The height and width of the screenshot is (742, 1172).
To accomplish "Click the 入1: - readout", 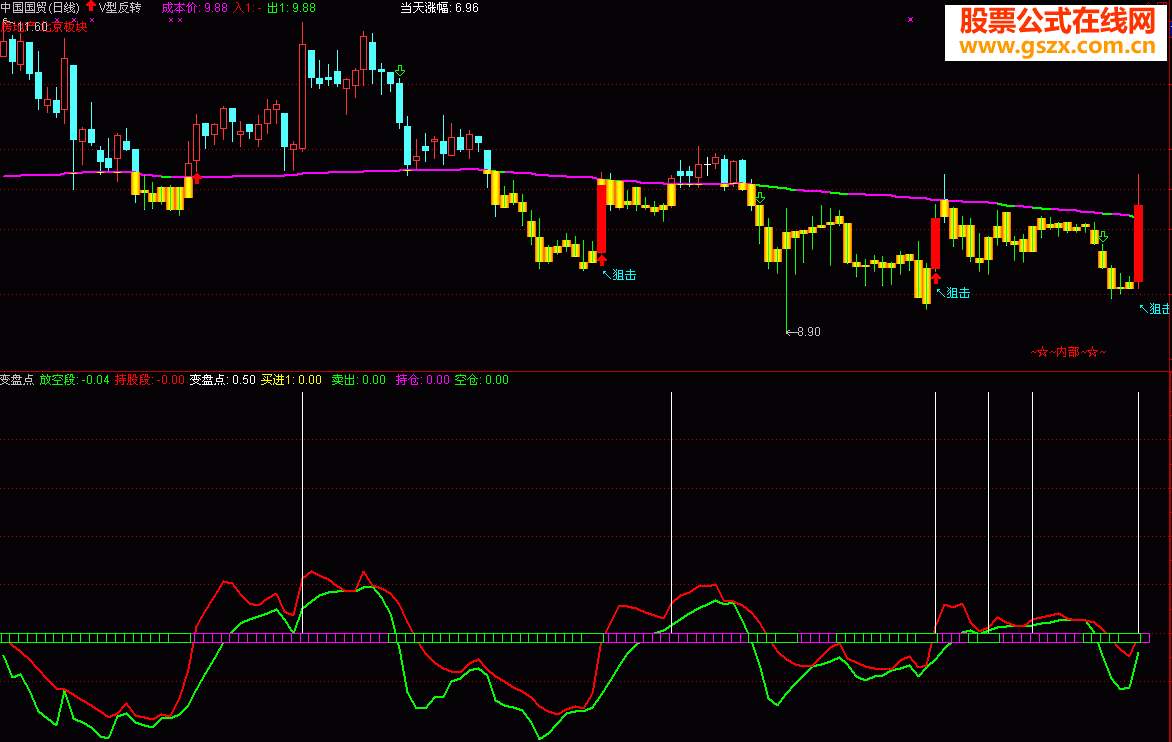I will click(x=247, y=7).
